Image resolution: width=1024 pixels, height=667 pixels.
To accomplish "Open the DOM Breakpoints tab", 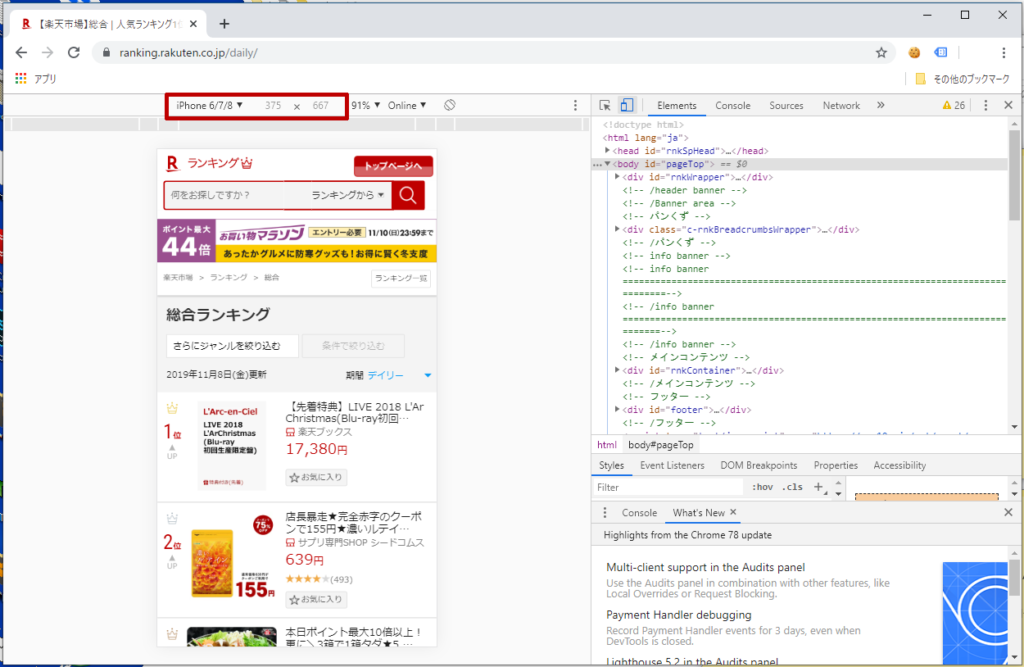I will point(759,465).
